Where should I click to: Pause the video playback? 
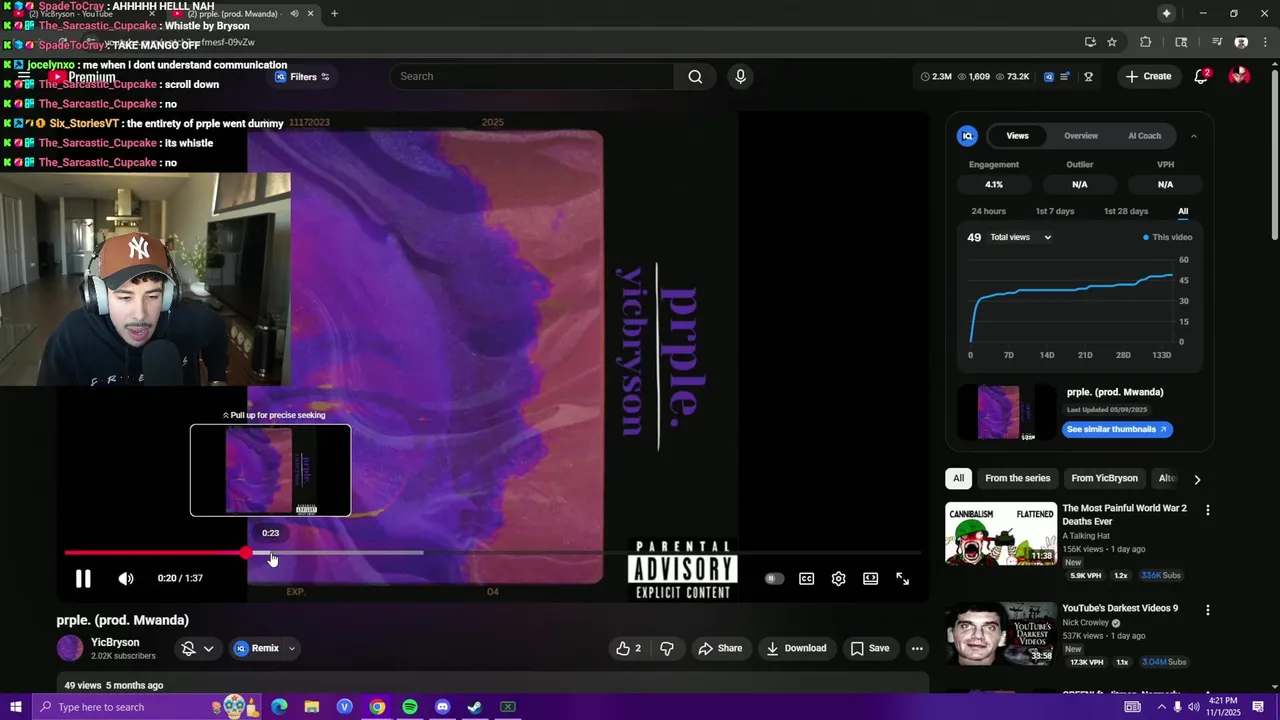(83, 578)
